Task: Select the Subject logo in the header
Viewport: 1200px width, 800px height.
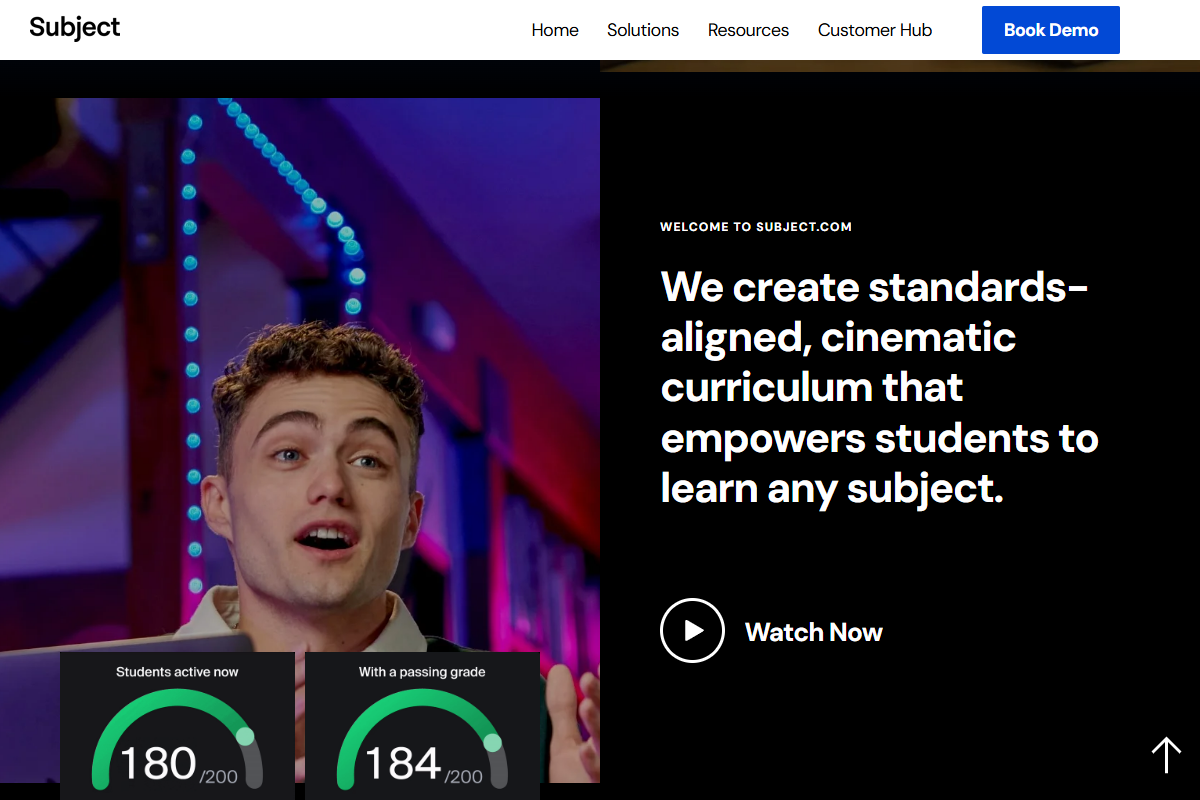Action: (75, 28)
